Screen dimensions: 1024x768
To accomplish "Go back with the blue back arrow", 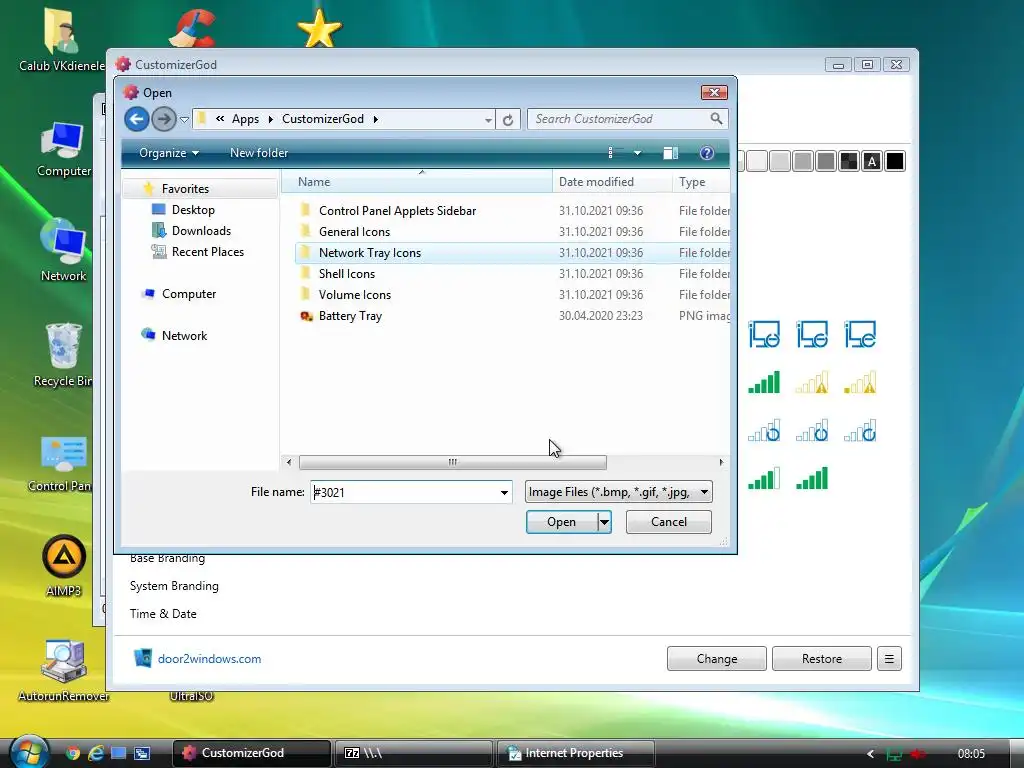I will click(136, 119).
